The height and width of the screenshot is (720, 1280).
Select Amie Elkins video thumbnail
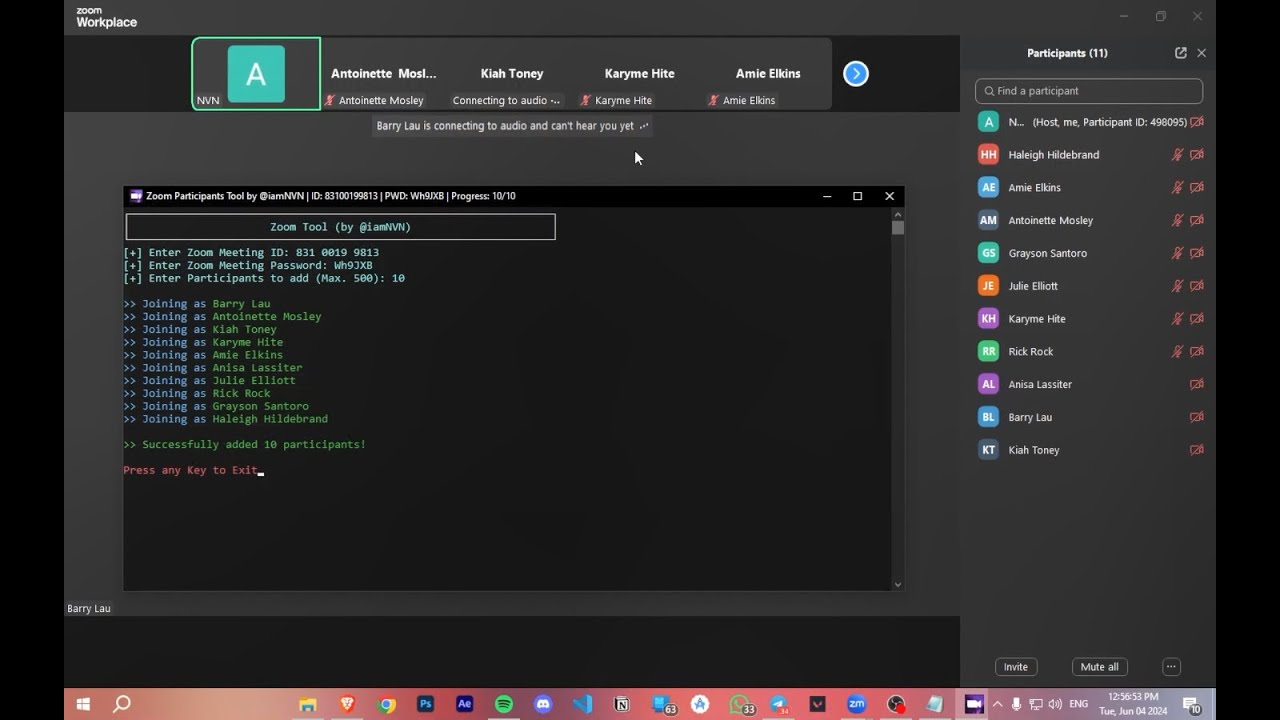(x=768, y=74)
